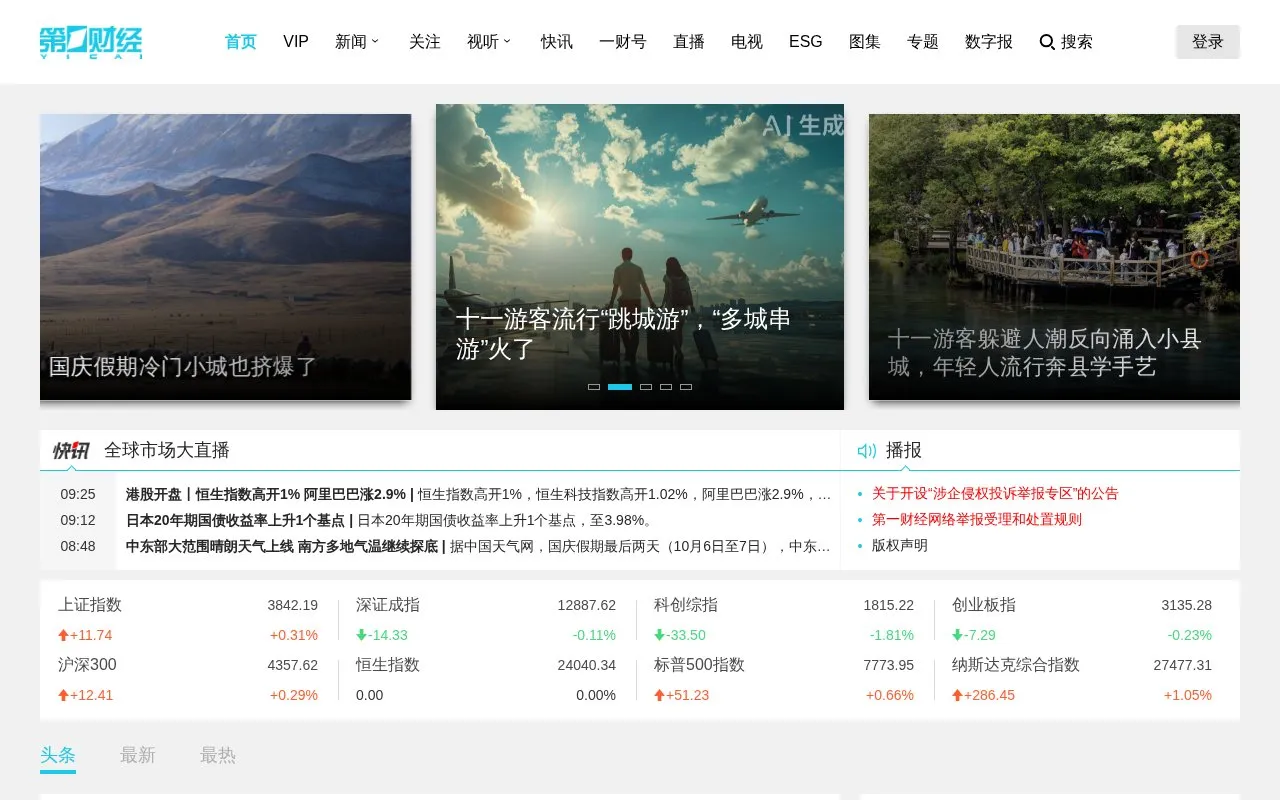Open the 深证成指 quote
Image resolution: width=1280 pixels, height=800 pixels.
point(388,605)
